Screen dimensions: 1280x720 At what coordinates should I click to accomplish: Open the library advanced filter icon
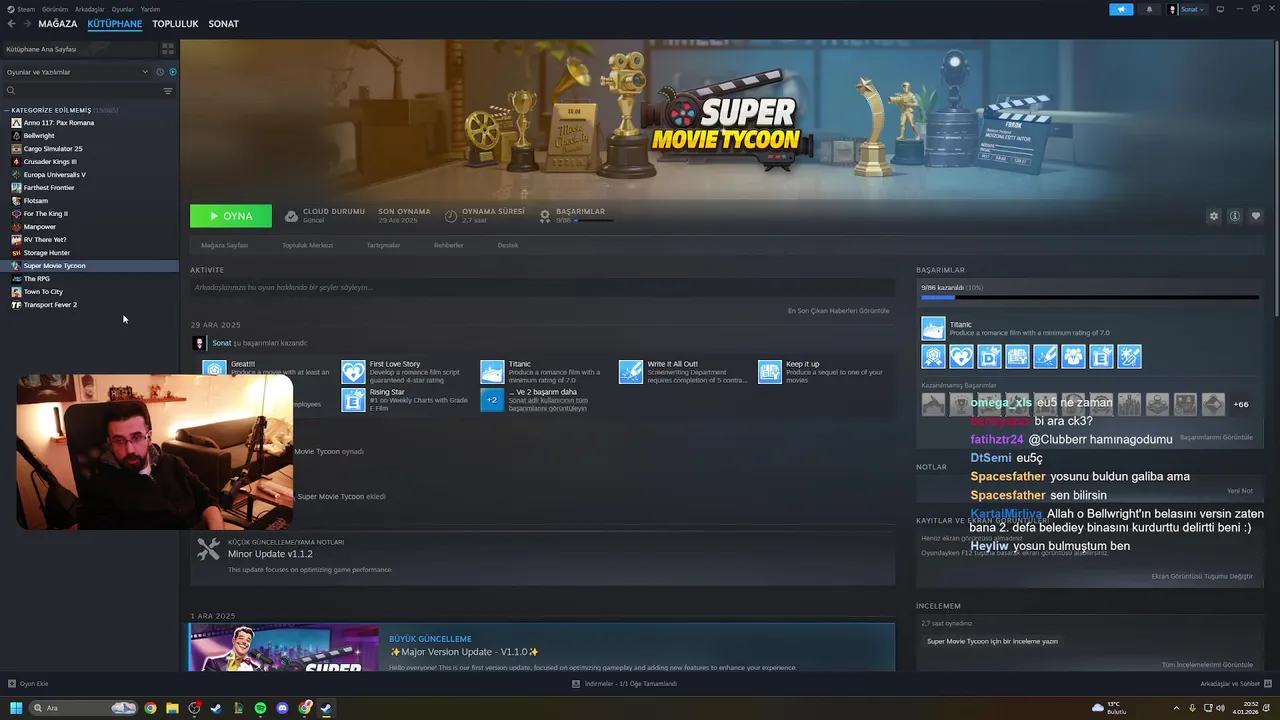[167, 91]
